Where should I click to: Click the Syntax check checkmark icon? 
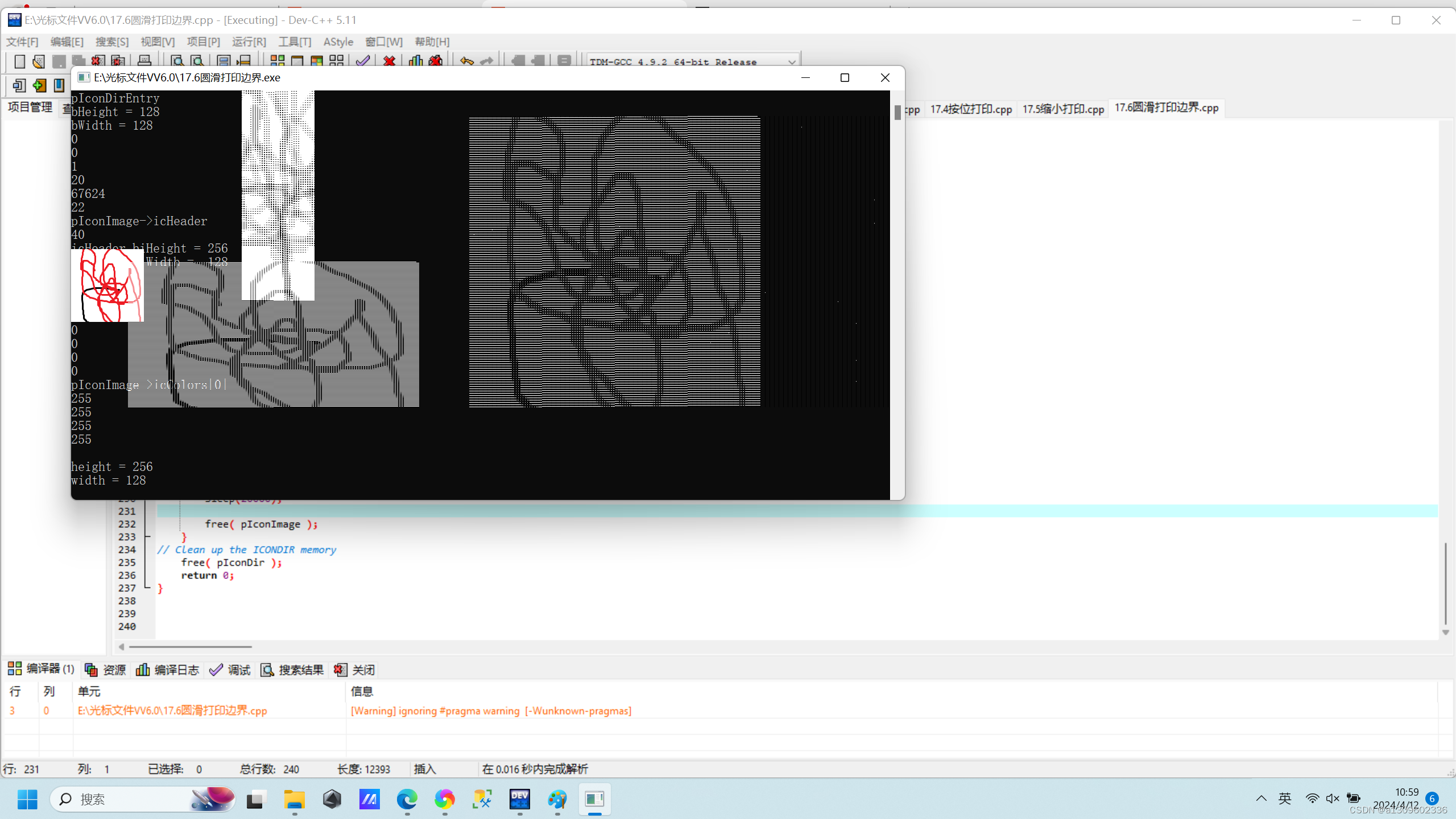click(x=363, y=61)
